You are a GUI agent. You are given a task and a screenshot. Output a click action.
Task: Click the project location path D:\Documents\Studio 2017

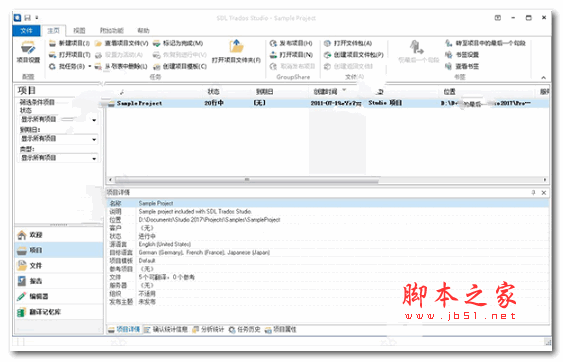pos(209,220)
